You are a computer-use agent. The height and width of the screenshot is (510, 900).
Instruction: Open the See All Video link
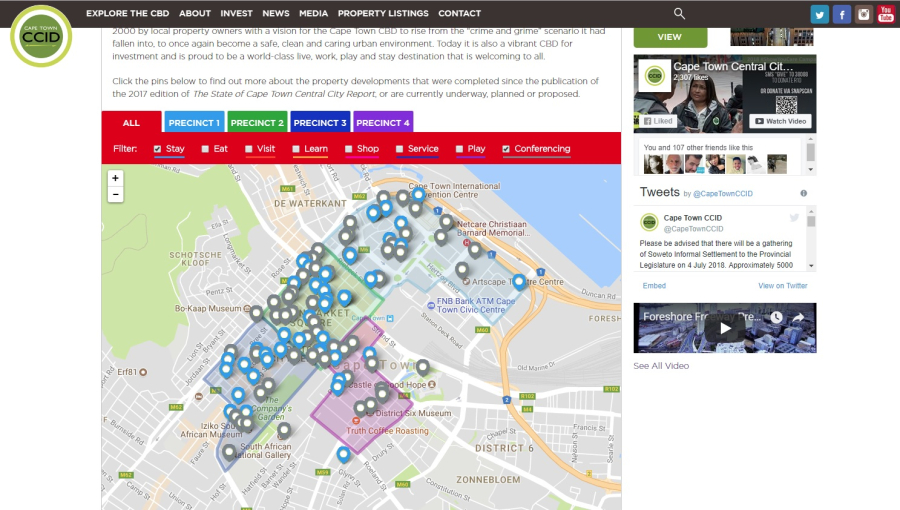pos(661,365)
